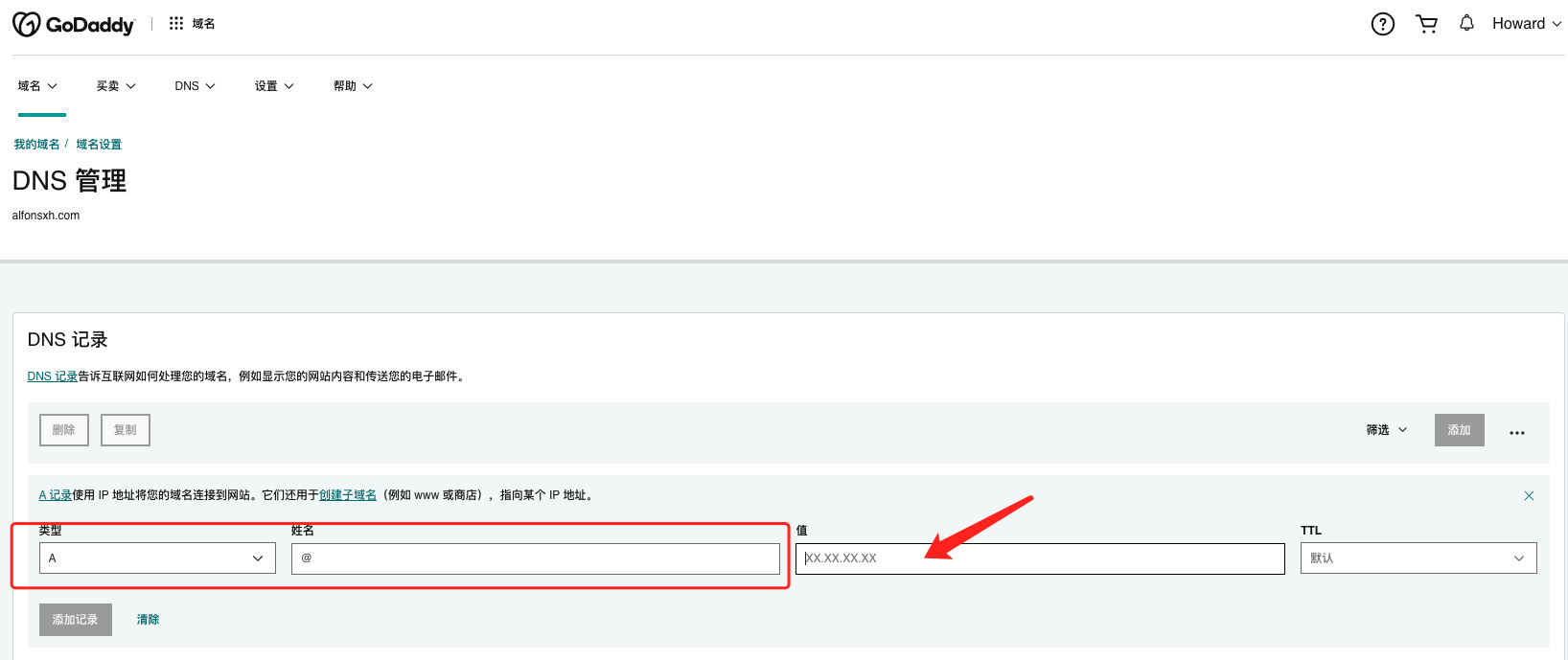Screen dimensions: 1568x660
Task: Open the three-dot more options menu
Action: pos(1516,432)
